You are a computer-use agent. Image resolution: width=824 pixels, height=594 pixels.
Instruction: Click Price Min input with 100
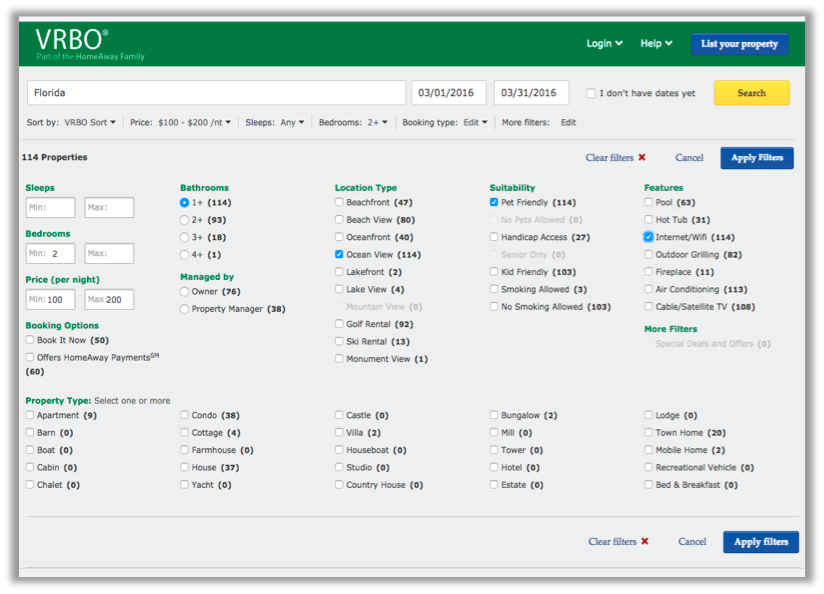pyautogui.click(x=50, y=299)
